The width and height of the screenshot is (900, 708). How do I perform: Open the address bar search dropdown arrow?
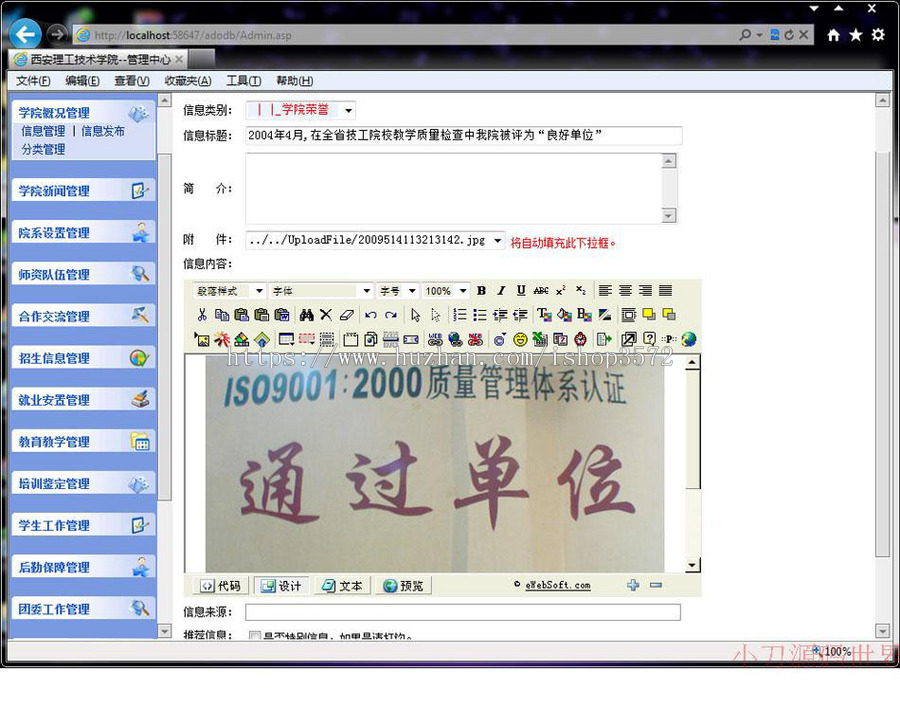pos(759,35)
